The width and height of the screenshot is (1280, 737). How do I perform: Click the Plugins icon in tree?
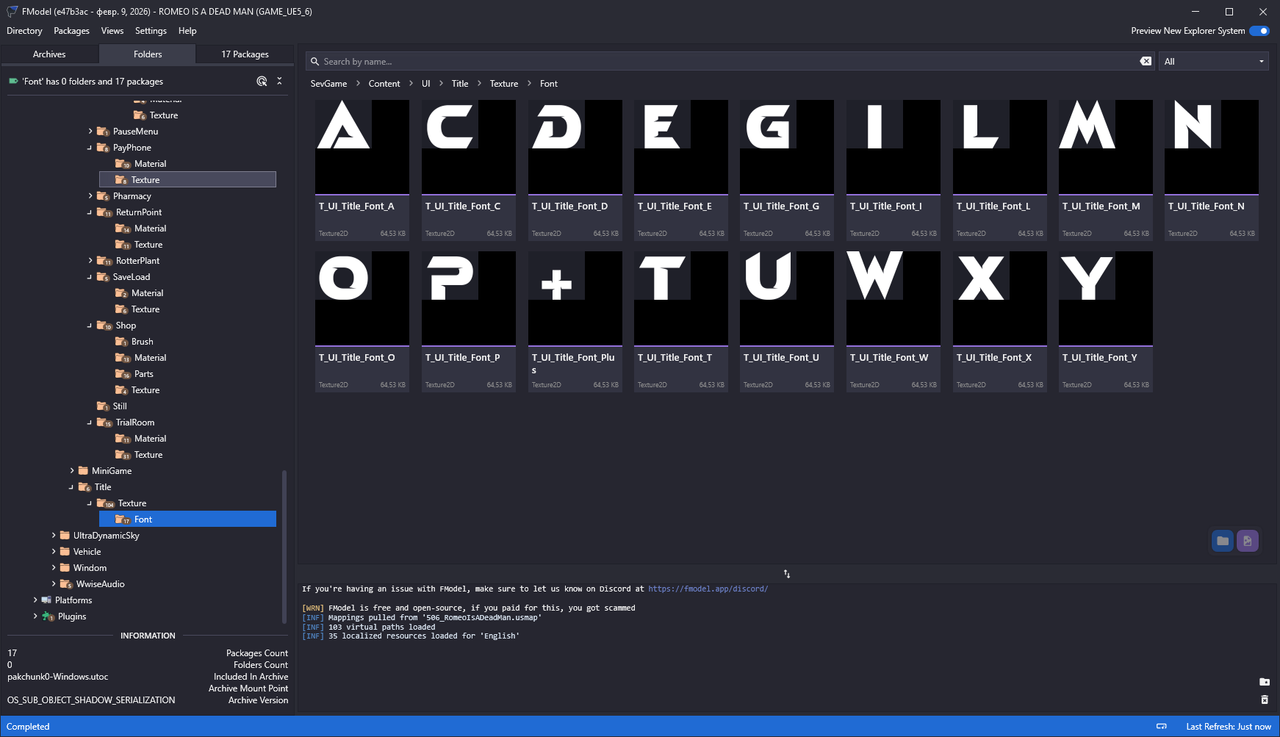click(x=47, y=616)
